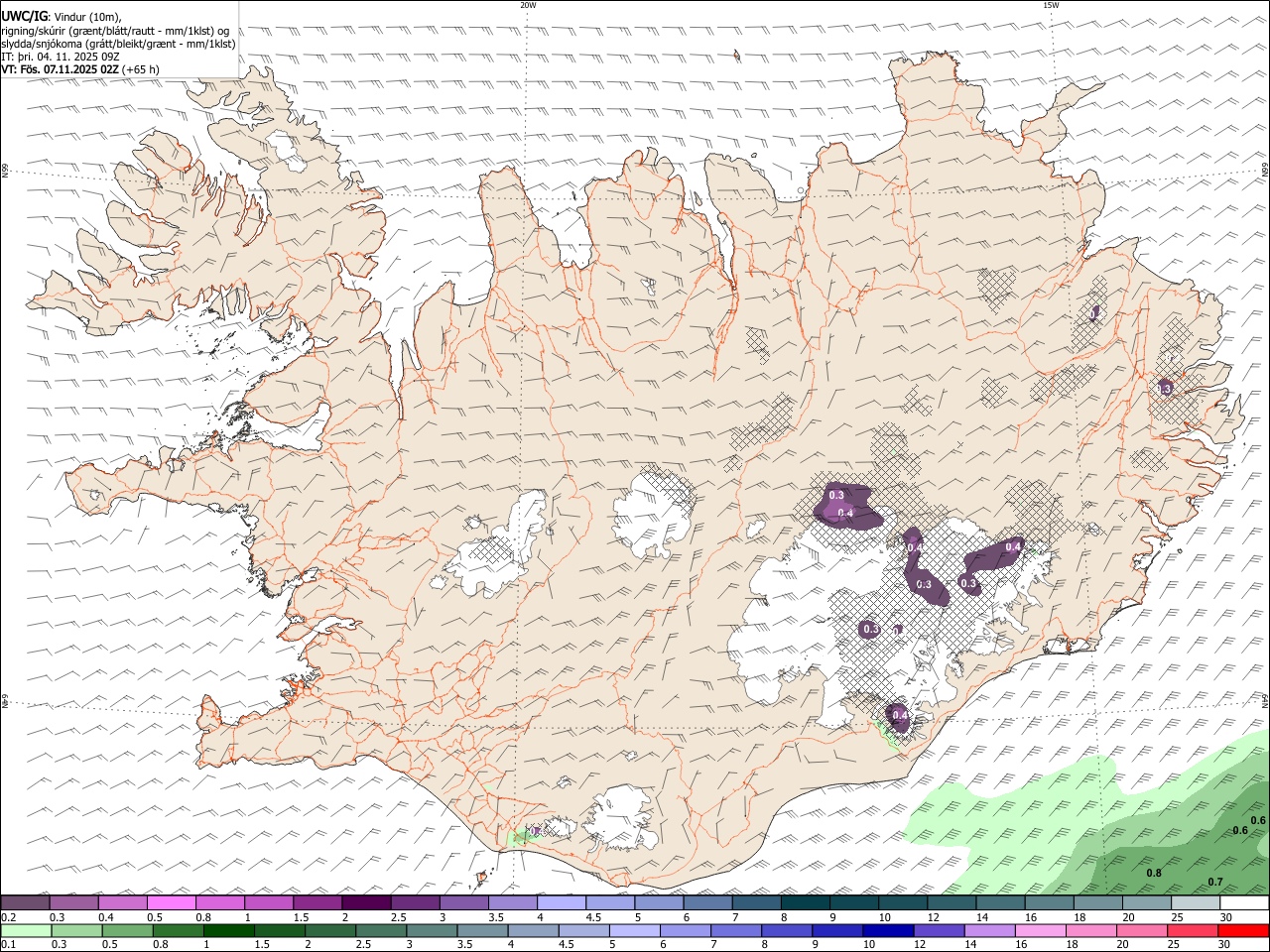Click the '18' label on lower scale

[1073, 945]
